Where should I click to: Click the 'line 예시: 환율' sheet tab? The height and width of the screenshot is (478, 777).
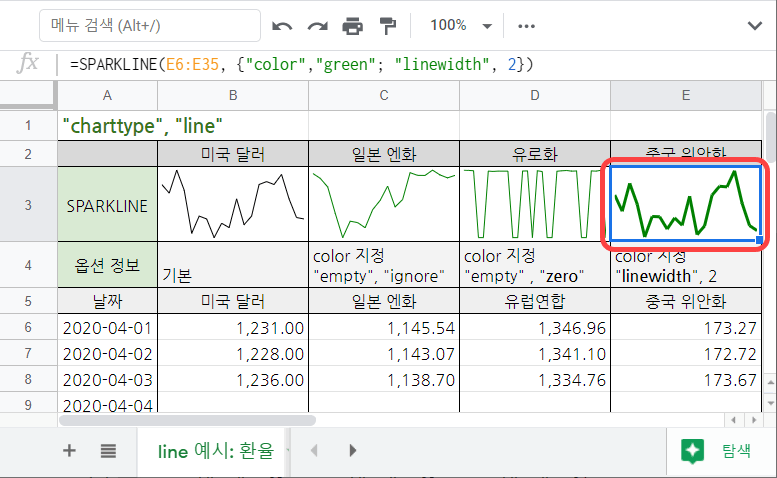point(215,450)
